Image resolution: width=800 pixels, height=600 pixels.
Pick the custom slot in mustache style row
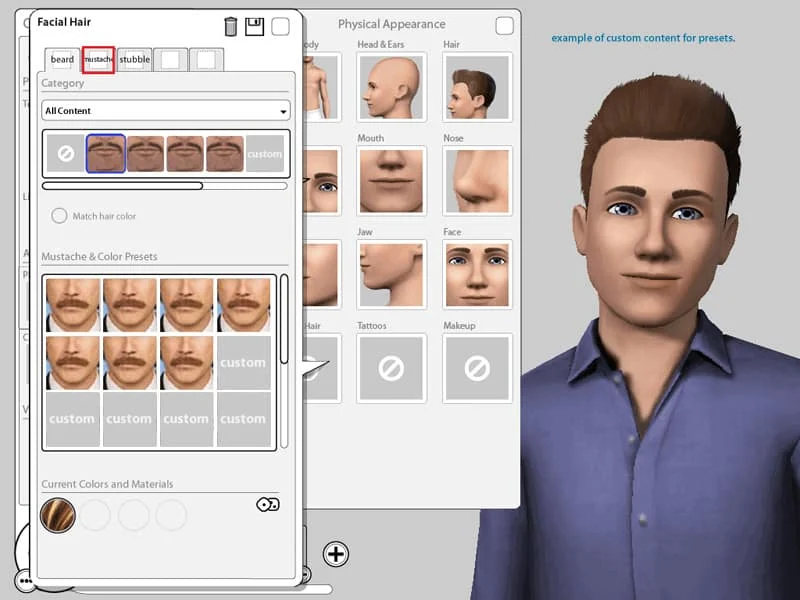pyautogui.click(x=265, y=153)
